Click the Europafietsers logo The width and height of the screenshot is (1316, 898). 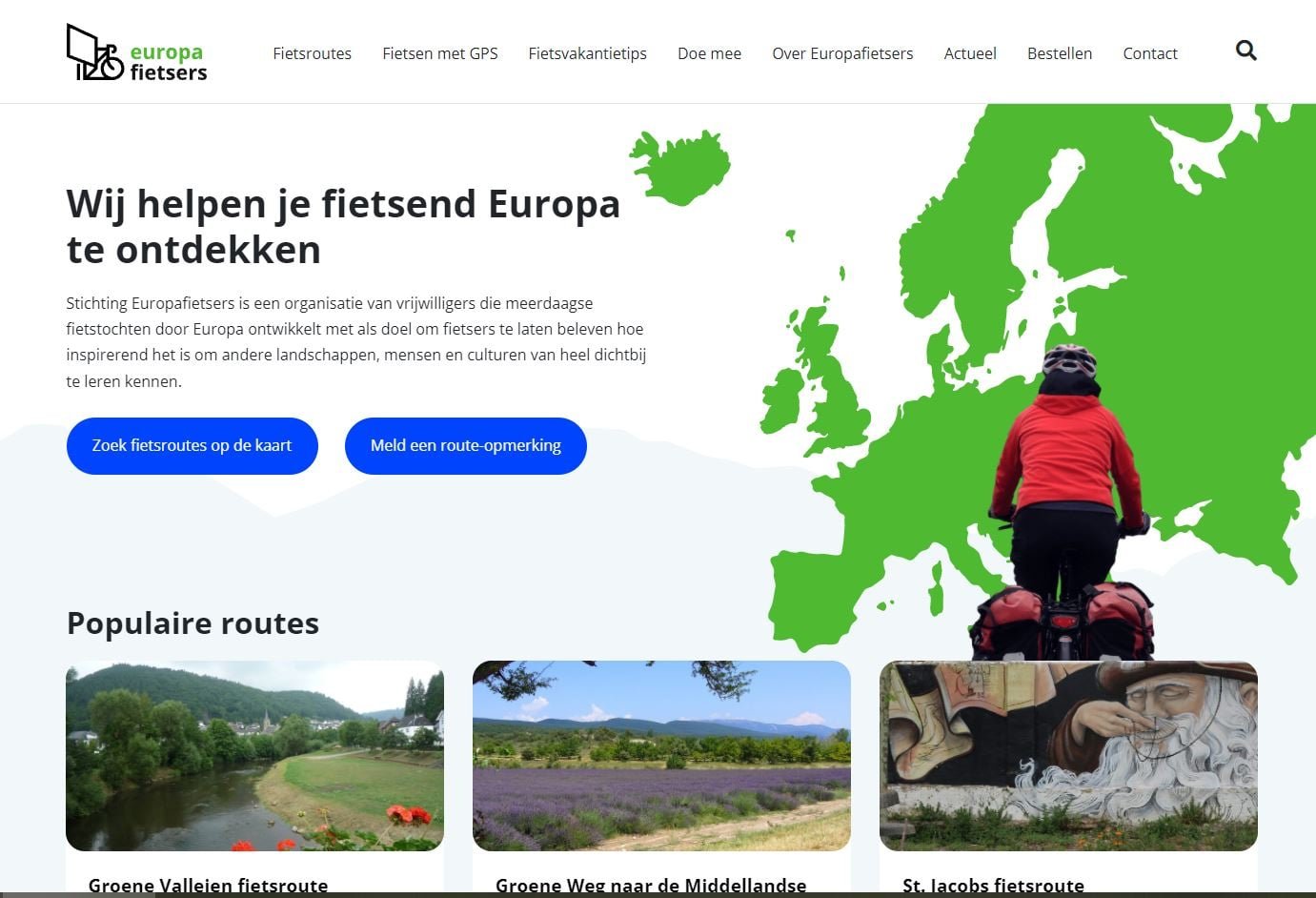(136, 53)
